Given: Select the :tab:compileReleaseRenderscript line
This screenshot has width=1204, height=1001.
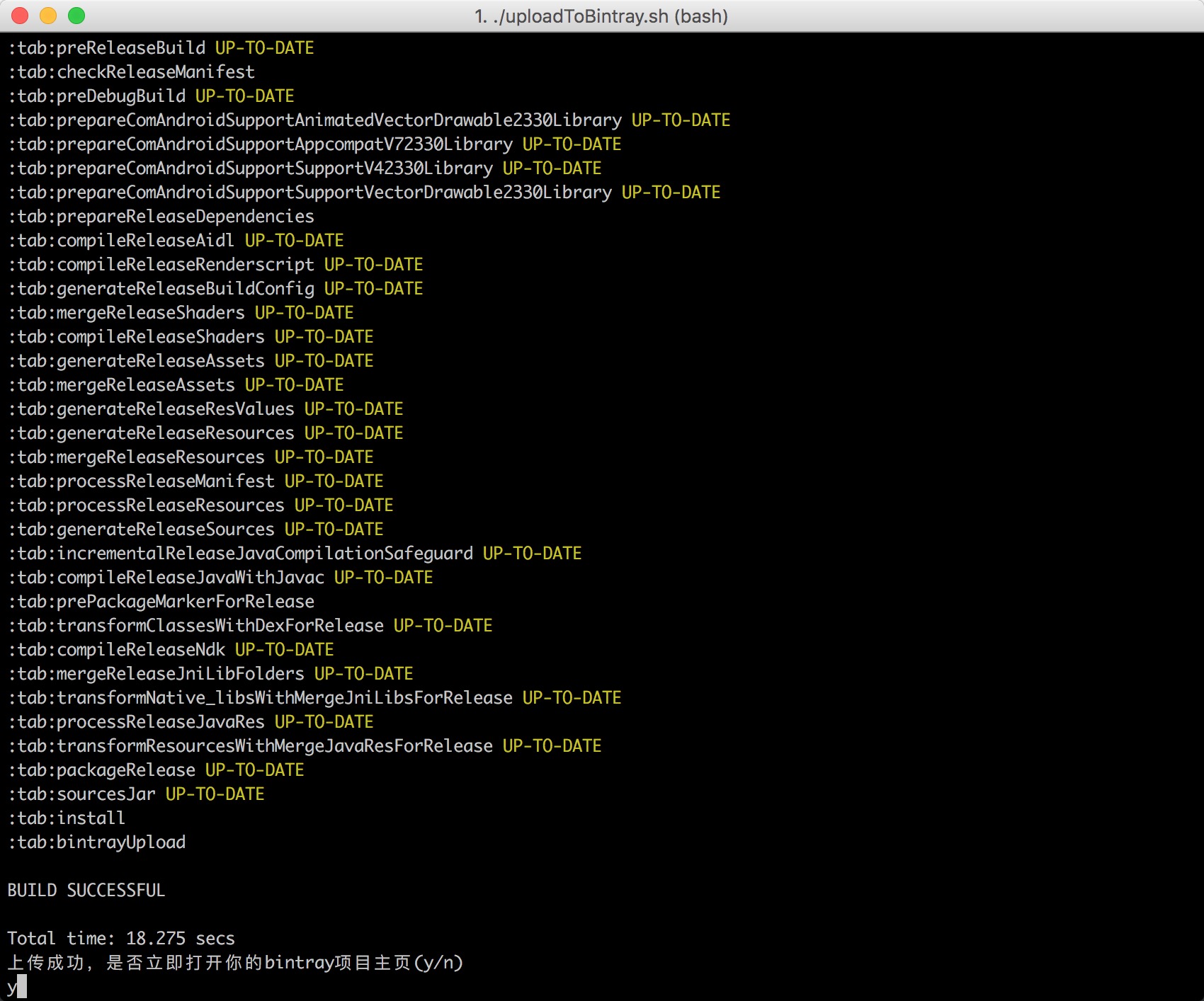Looking at the screenshot, I should click(215, 265).
